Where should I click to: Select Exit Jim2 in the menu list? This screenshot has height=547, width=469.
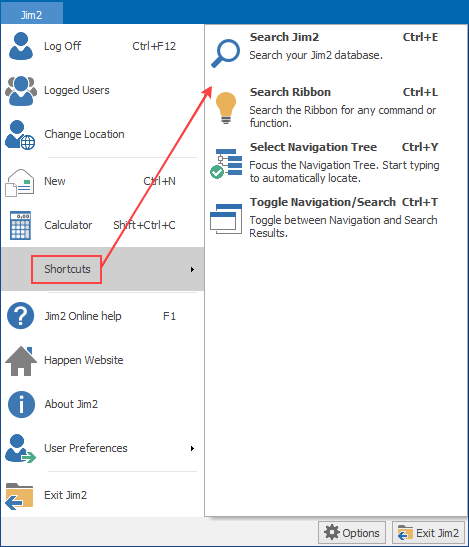pyautogui.click(x=103, y=495)
